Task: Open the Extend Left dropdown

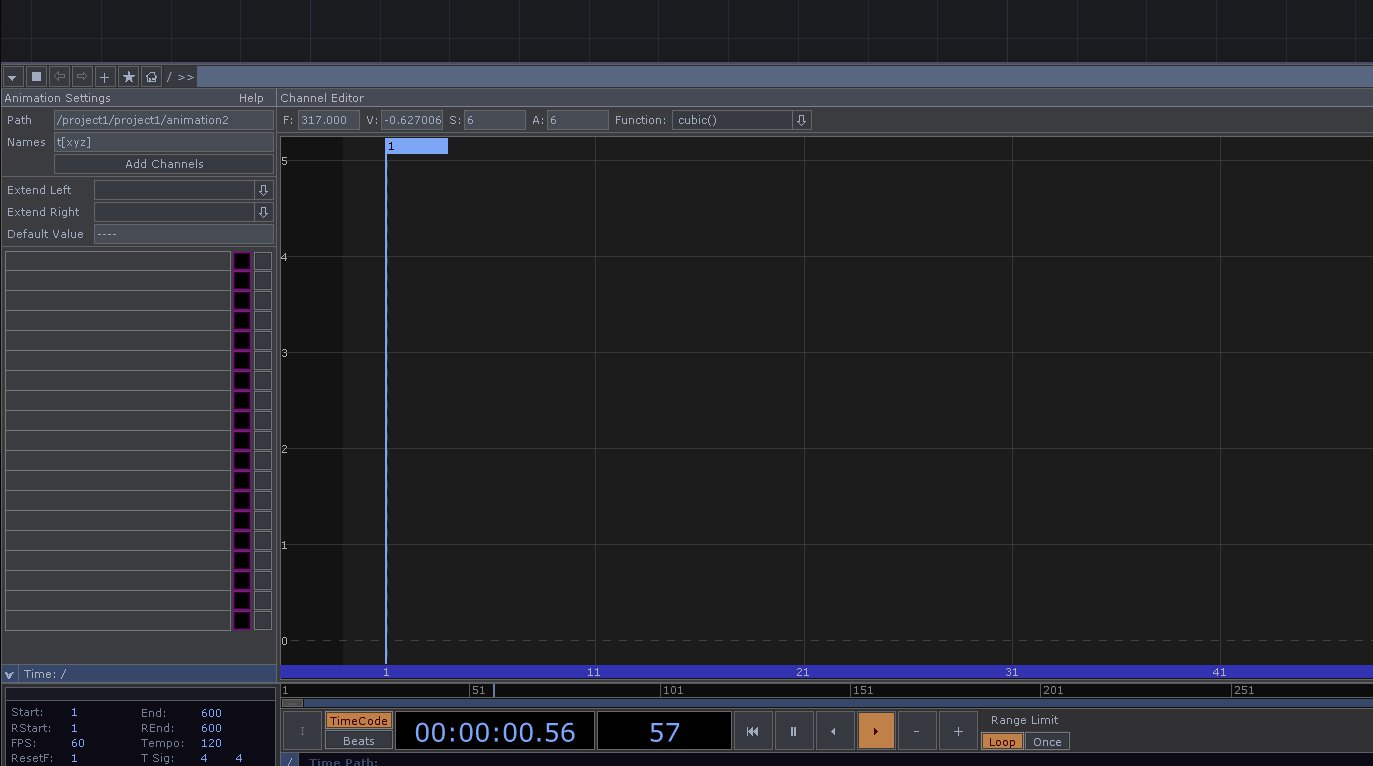Action: [x=264, y=190]
